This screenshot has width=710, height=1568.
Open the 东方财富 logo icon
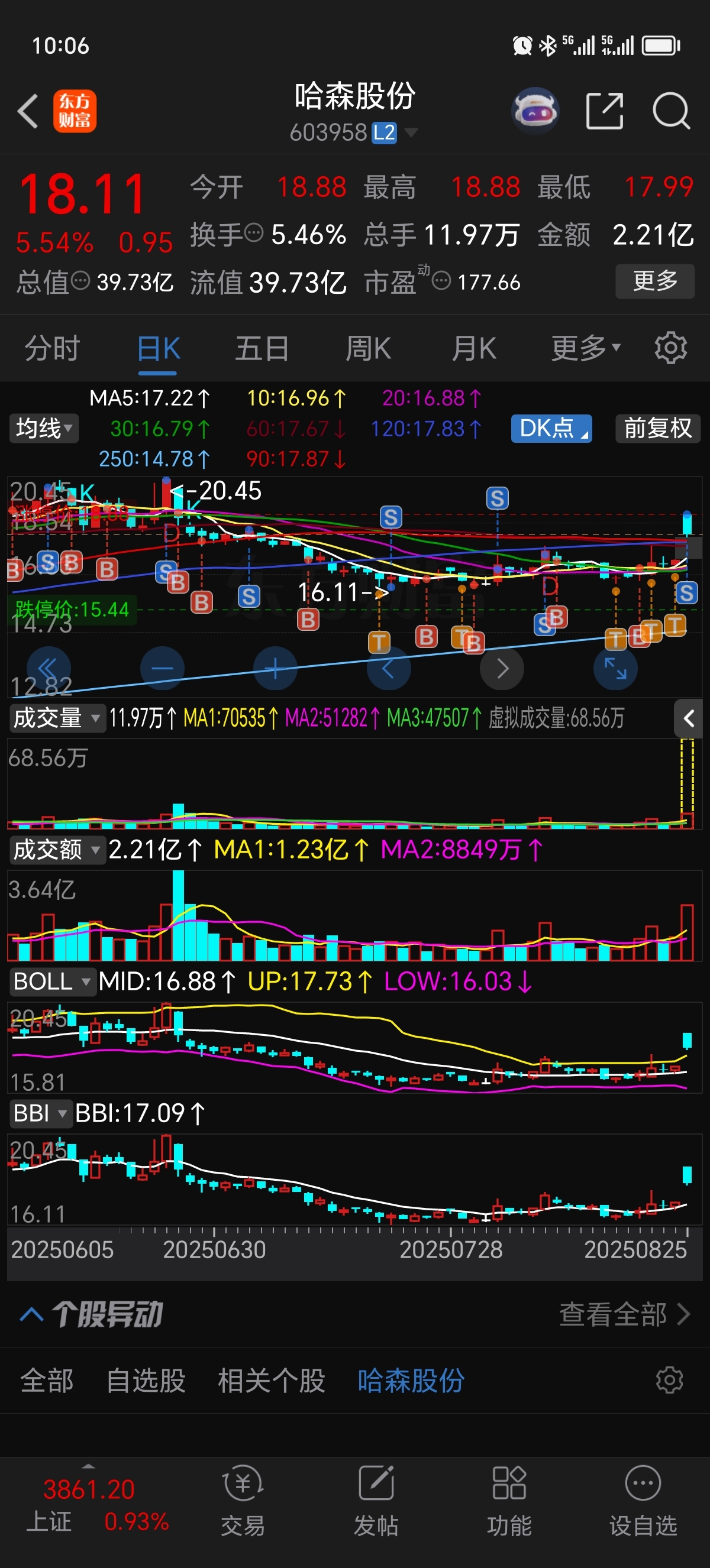(75, 111)
